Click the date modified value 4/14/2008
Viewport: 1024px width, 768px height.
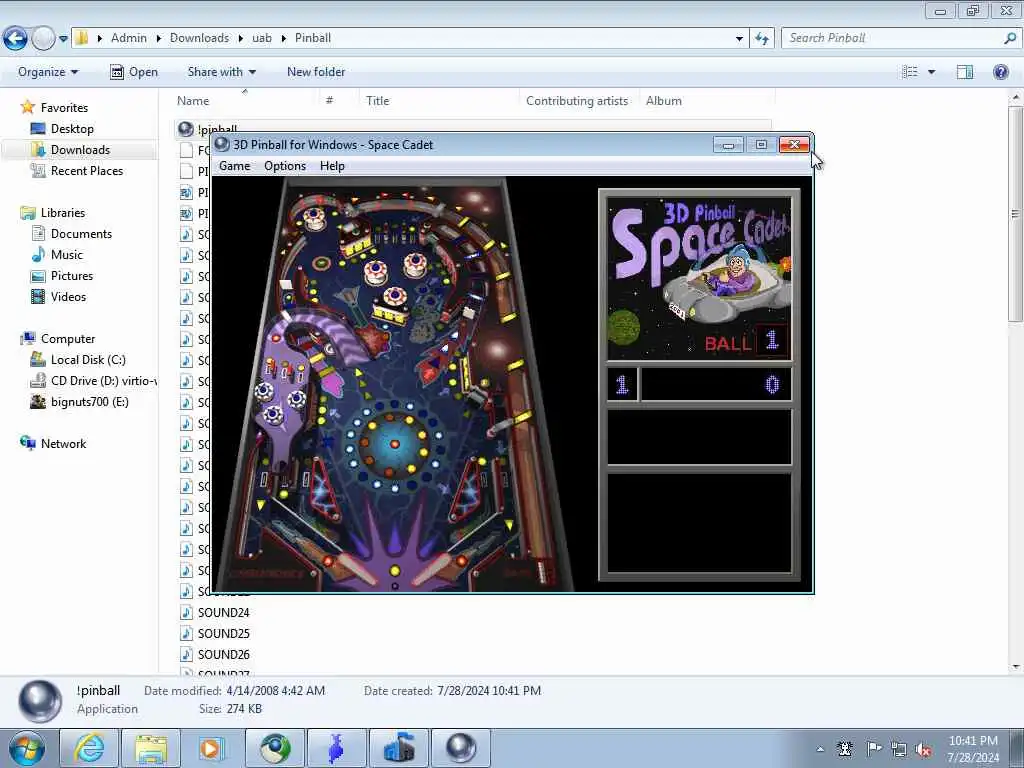[276, 690]
